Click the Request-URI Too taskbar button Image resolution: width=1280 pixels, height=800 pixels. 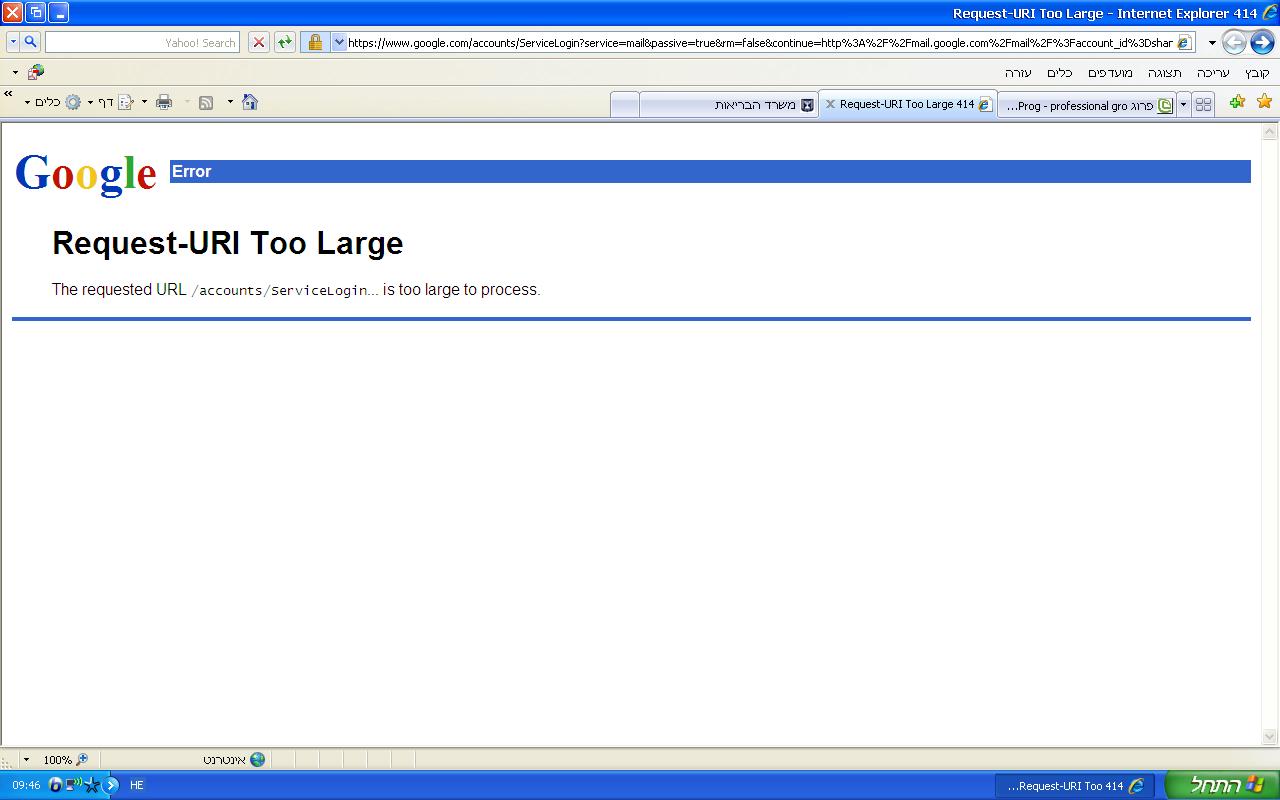(x=1075, y=786)
